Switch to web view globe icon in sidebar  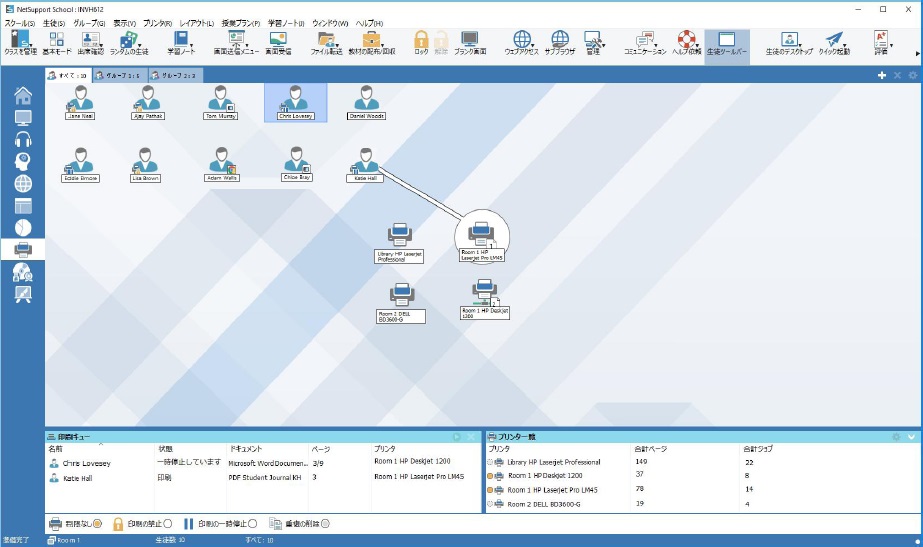pos(22,183)
